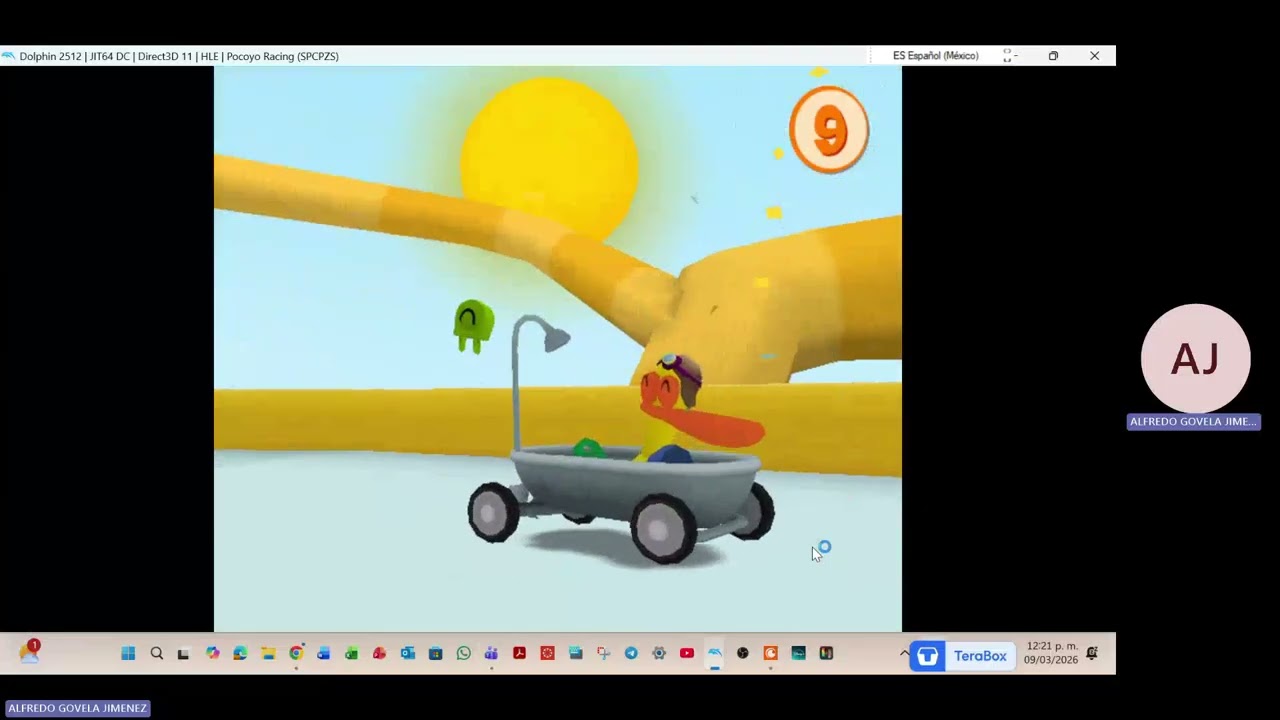
Task: Restore down the Dolphin window
Action: click(x=1053, y=56)
